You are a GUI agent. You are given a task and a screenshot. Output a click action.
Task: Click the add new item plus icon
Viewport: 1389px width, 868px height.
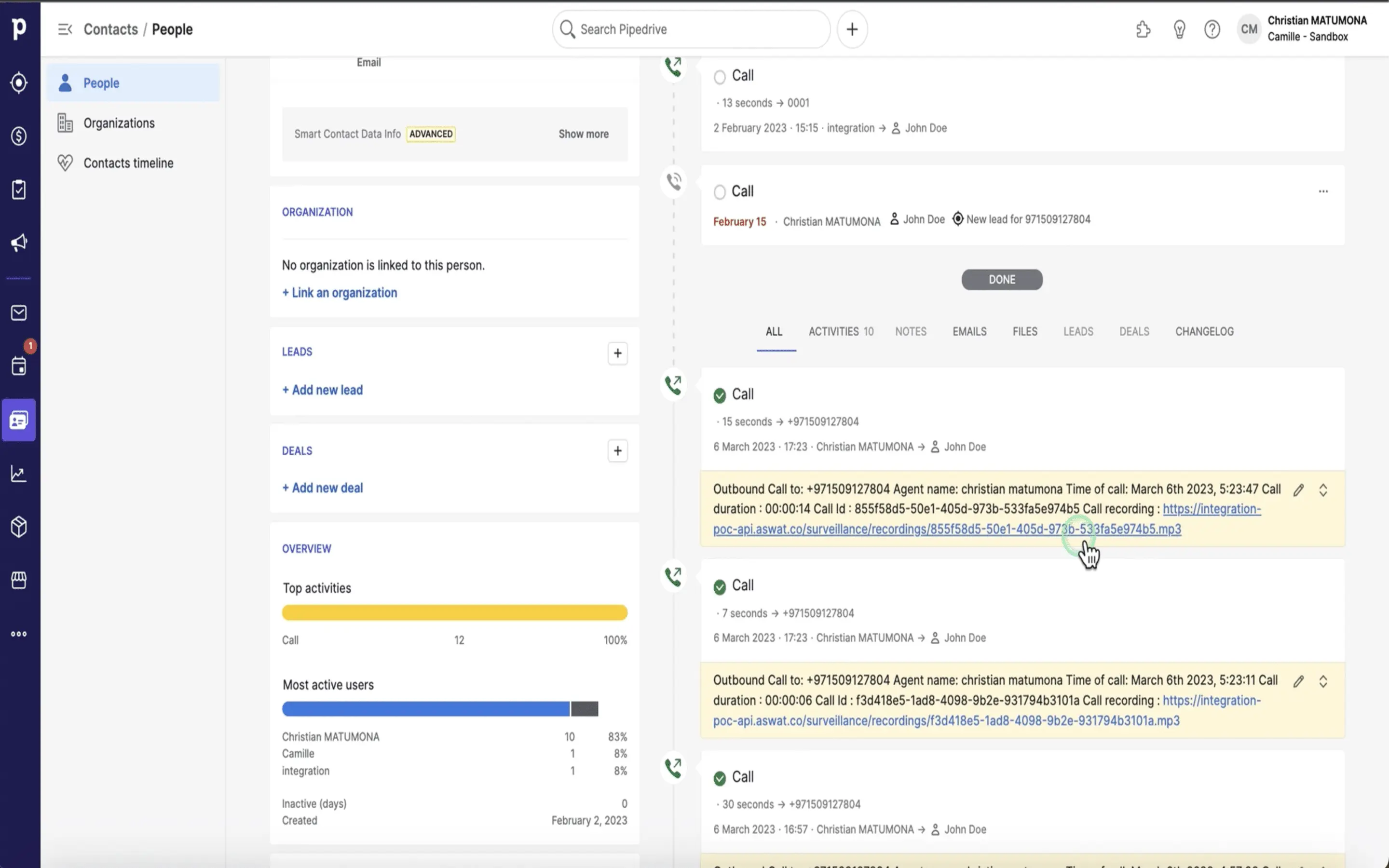tap(852, 29)
